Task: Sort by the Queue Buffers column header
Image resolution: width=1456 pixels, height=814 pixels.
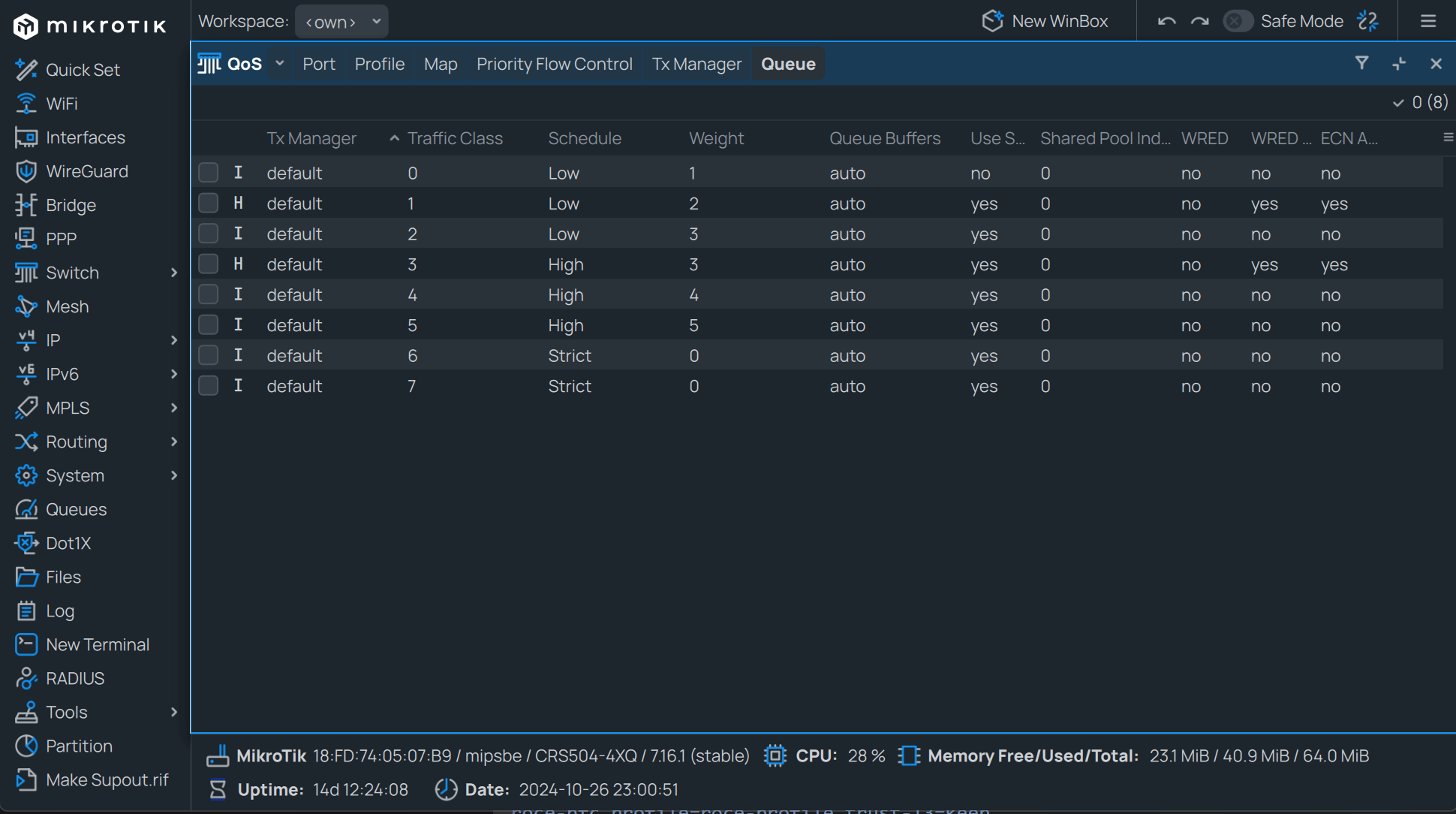Action: coord(885,138)
